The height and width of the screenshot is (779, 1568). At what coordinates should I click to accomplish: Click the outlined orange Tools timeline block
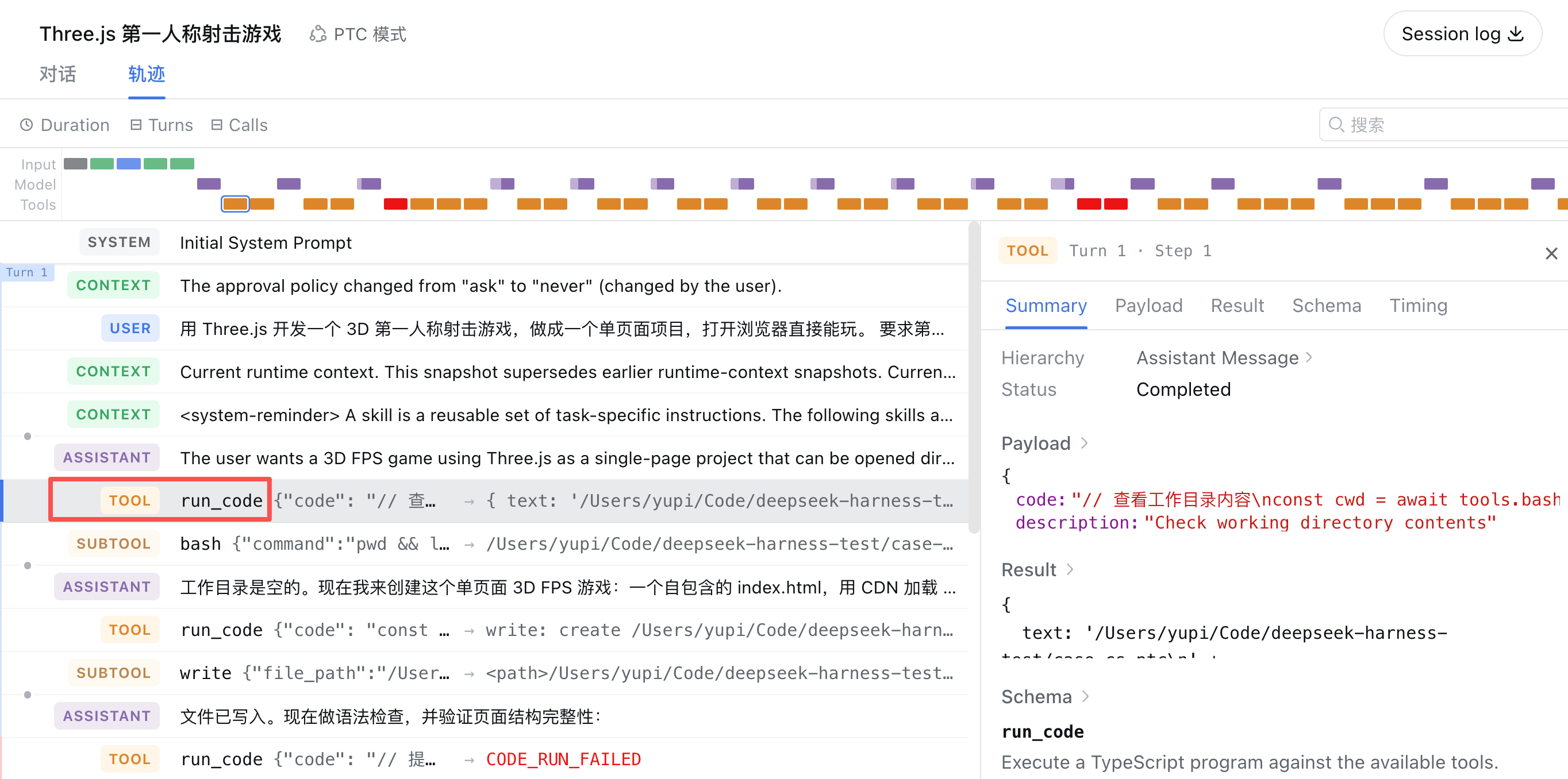pyautogui.click(x=235, y=204)
